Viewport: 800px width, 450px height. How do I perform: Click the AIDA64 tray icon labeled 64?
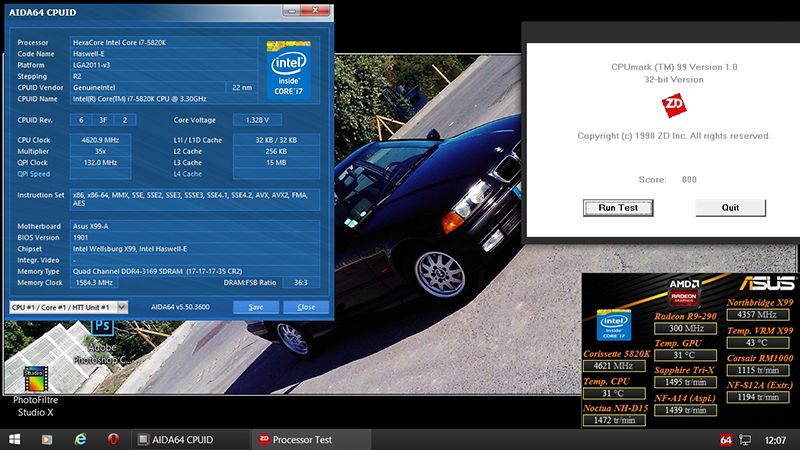click(x=726, y=440)
